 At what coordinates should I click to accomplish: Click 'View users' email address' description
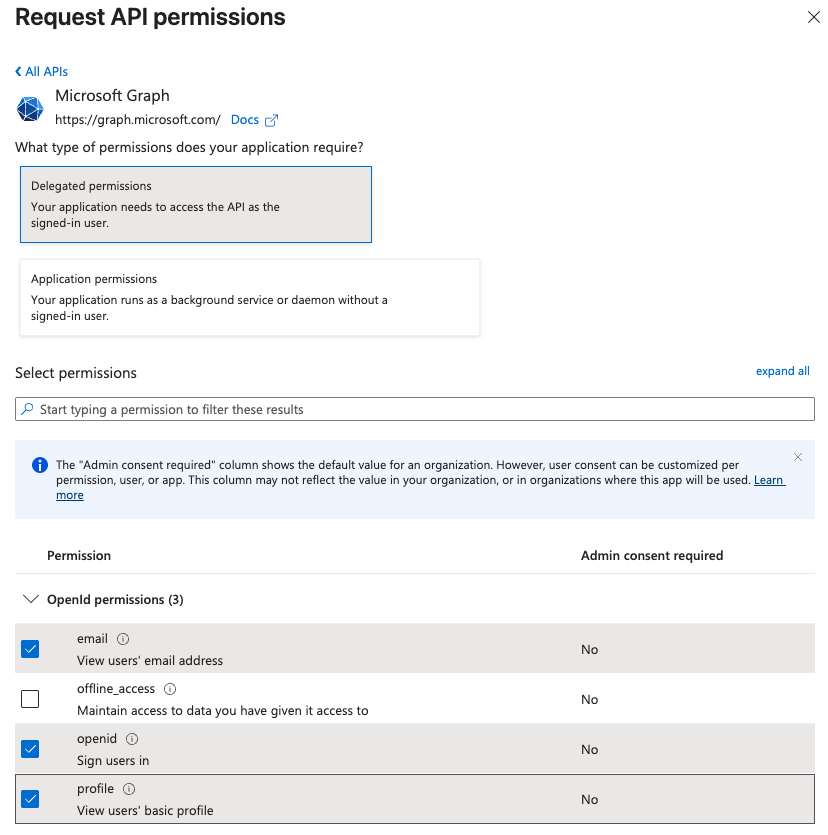click(x=150, y=660)
